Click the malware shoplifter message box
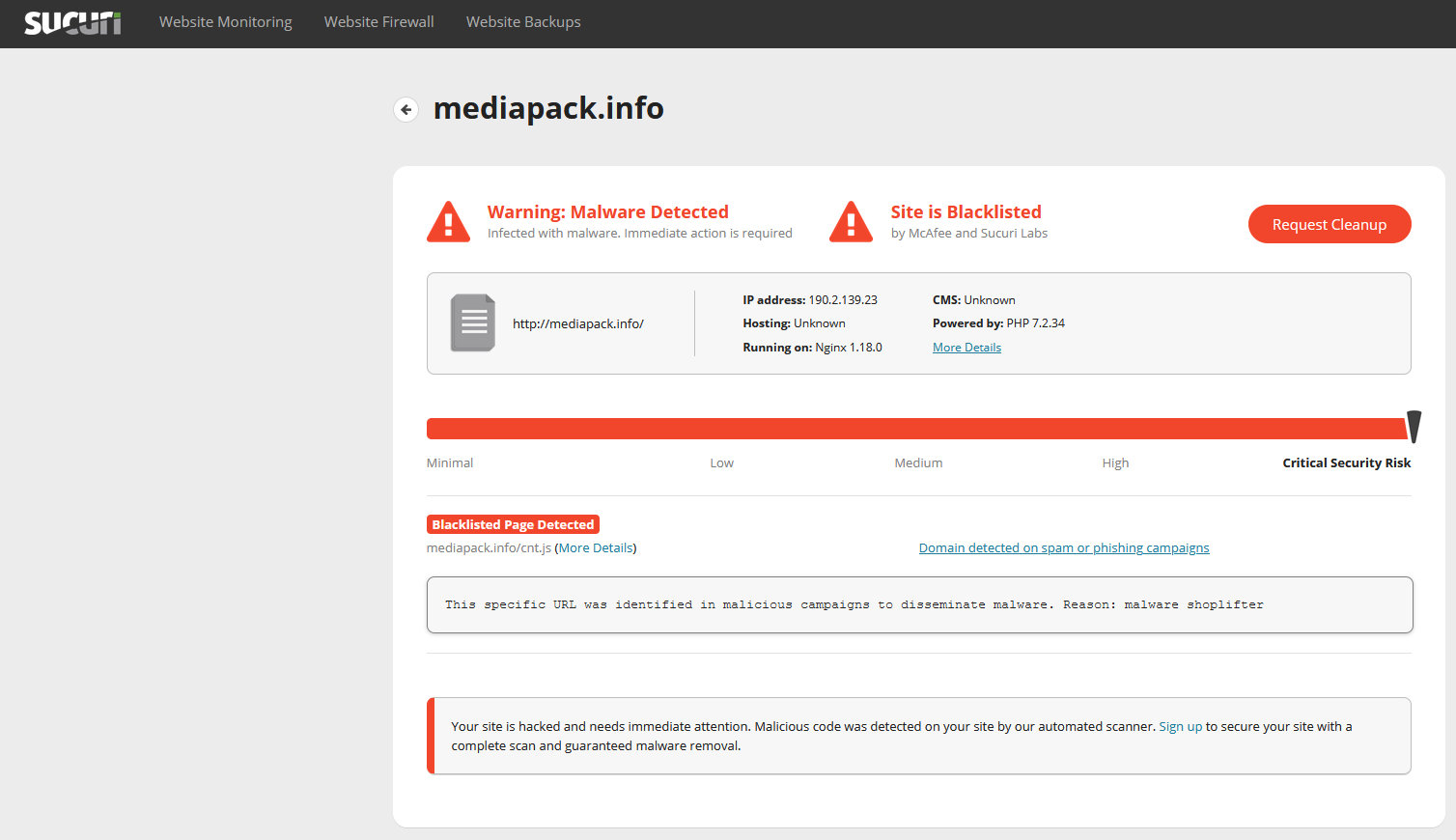The image size is (1456, 840). pyautogui.click(x=919, y=605)
